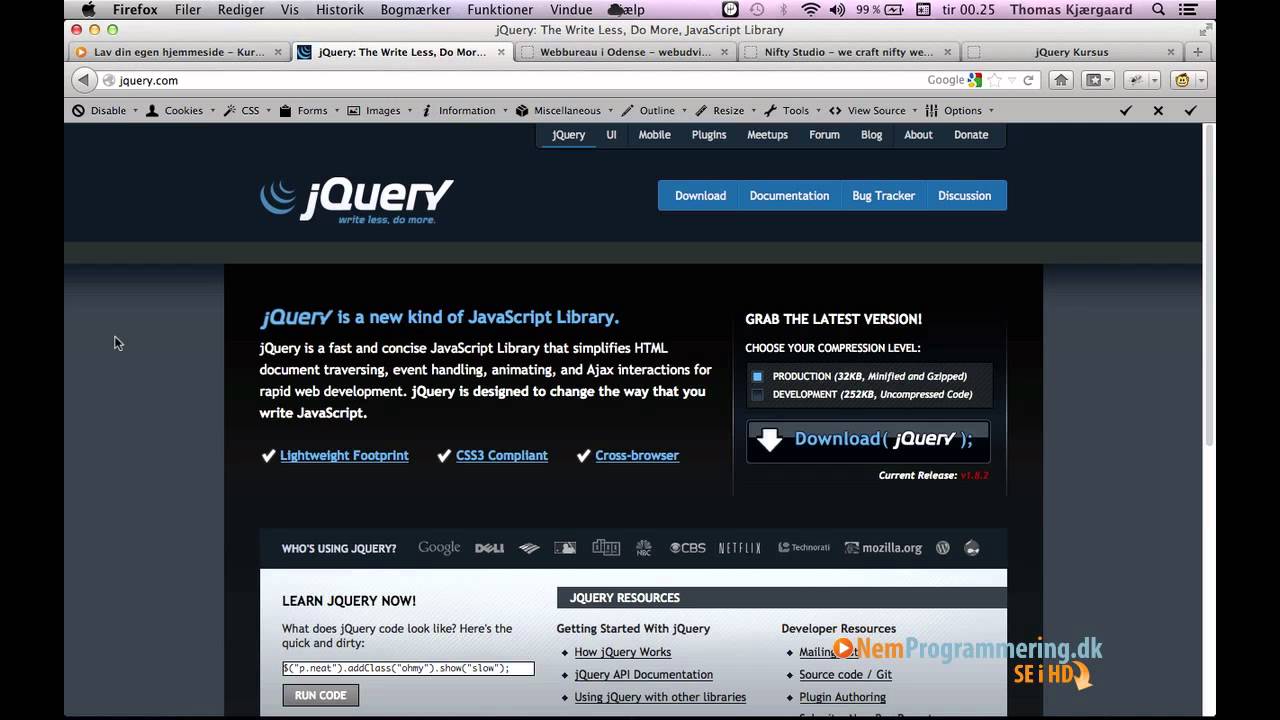Click the CSS wand icon in toolbar

click(230, 111)
